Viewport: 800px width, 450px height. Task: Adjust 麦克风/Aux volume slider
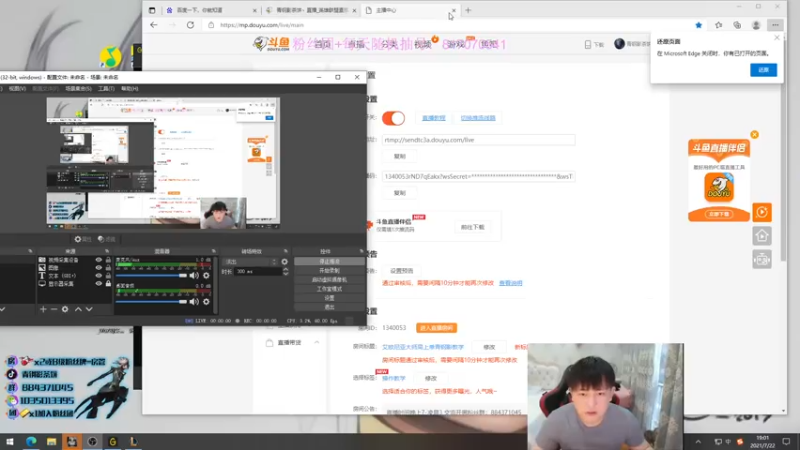[x=151, y=276]
